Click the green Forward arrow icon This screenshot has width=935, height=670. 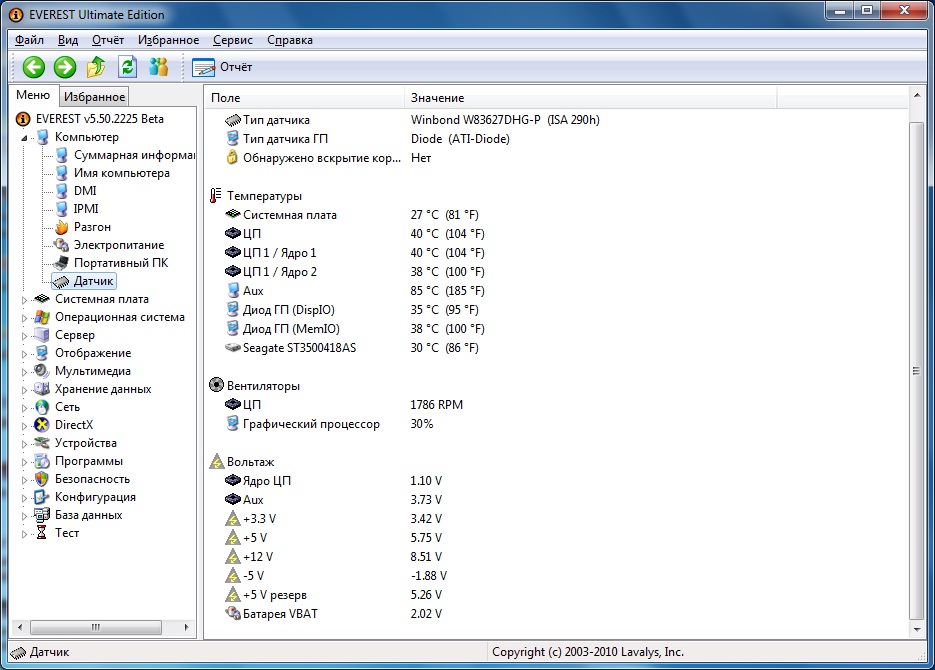pos(65,67)
